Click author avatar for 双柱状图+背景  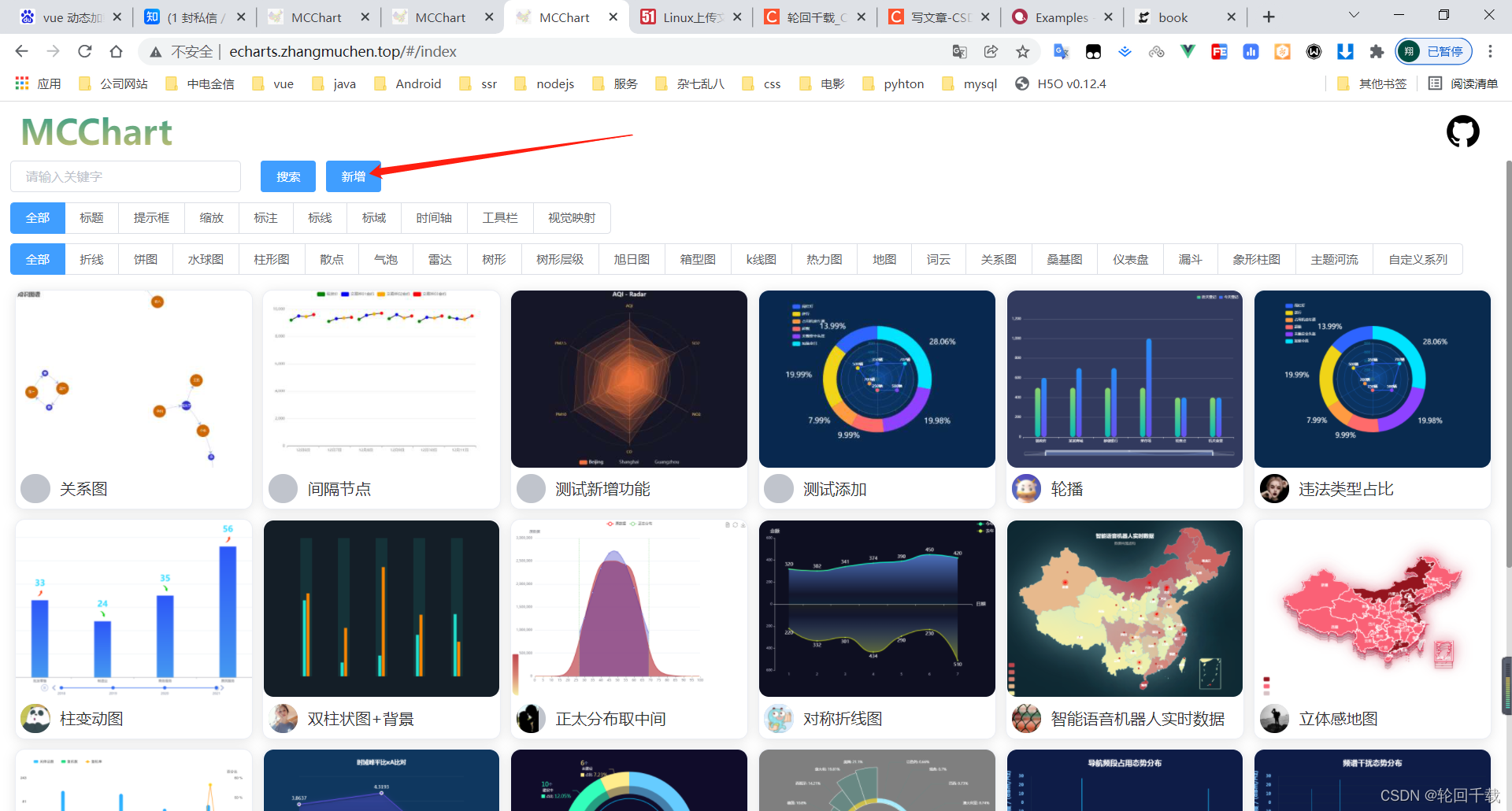(283, 719)
